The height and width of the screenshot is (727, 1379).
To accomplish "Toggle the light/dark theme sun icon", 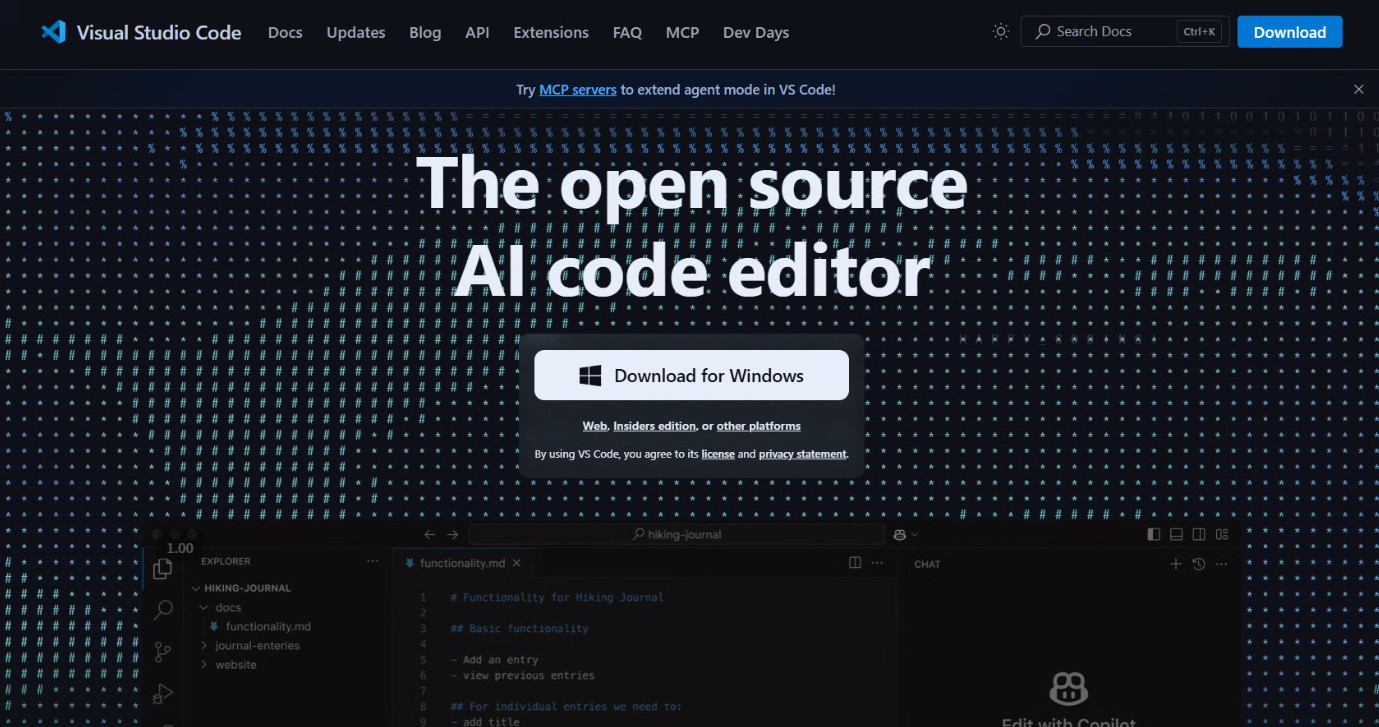I will click(x=1001, y=32).
